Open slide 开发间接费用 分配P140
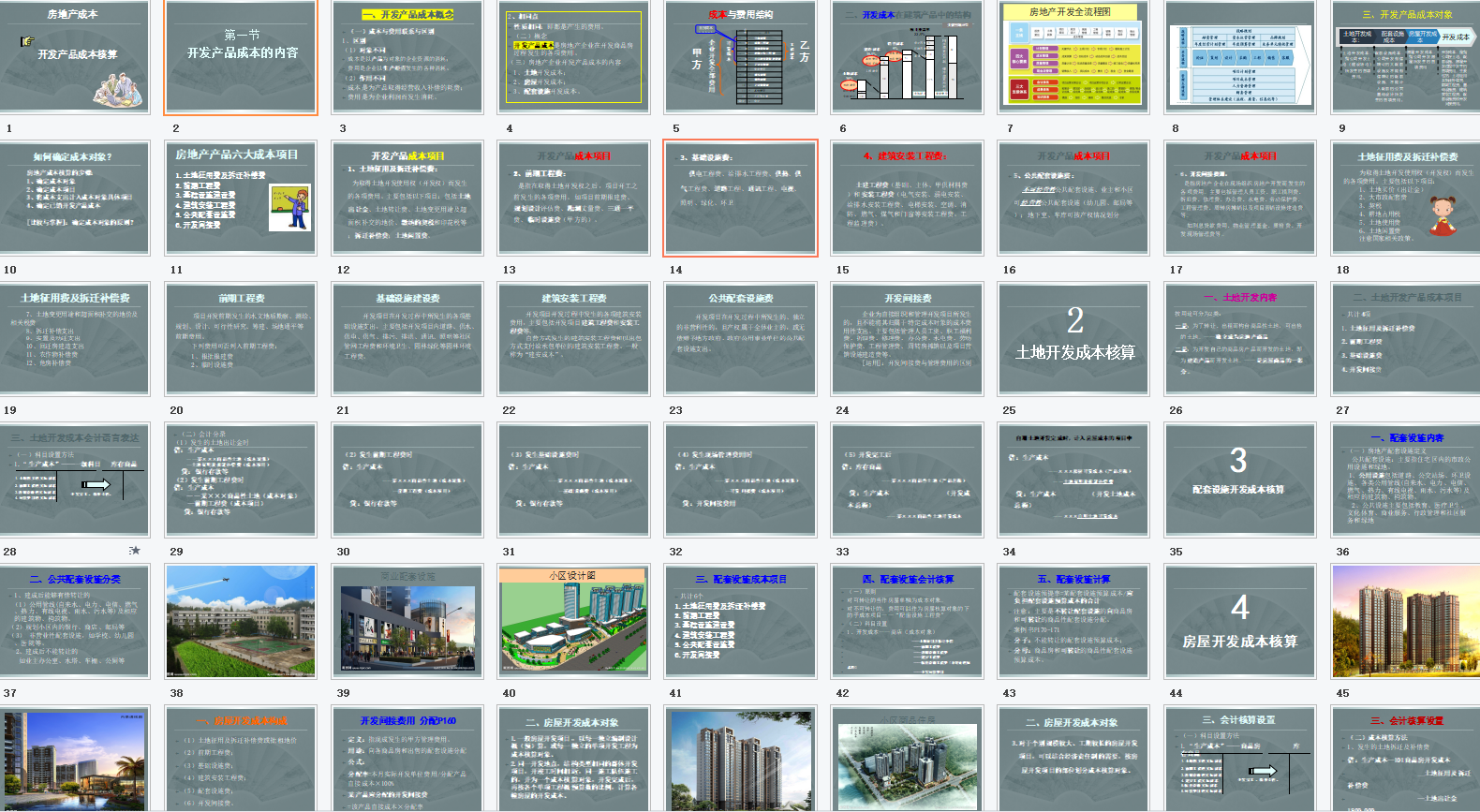Screen dimensions: 1480x812 407,759
